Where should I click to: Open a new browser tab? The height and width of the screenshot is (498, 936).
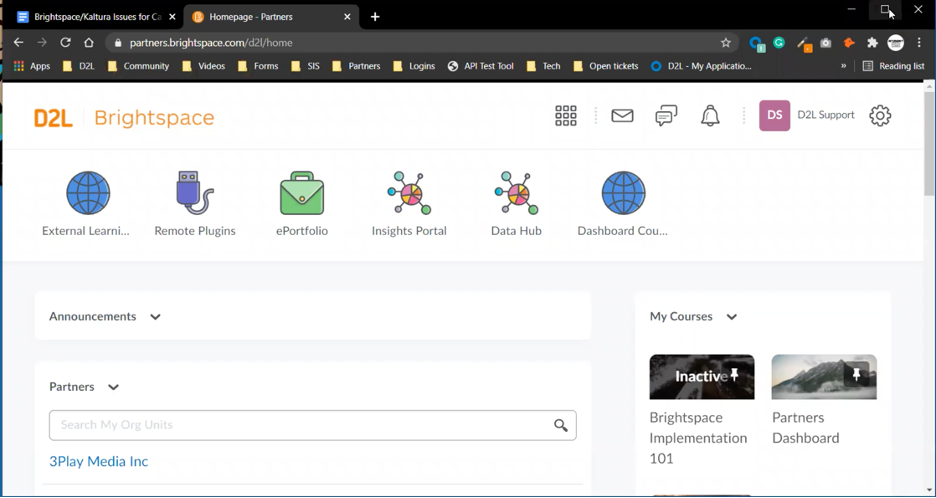tap(375, 17)
